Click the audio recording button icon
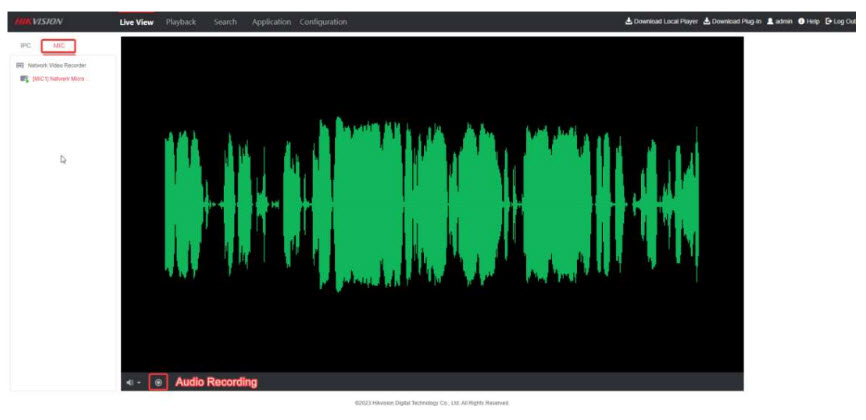 [x=158, y=382]
